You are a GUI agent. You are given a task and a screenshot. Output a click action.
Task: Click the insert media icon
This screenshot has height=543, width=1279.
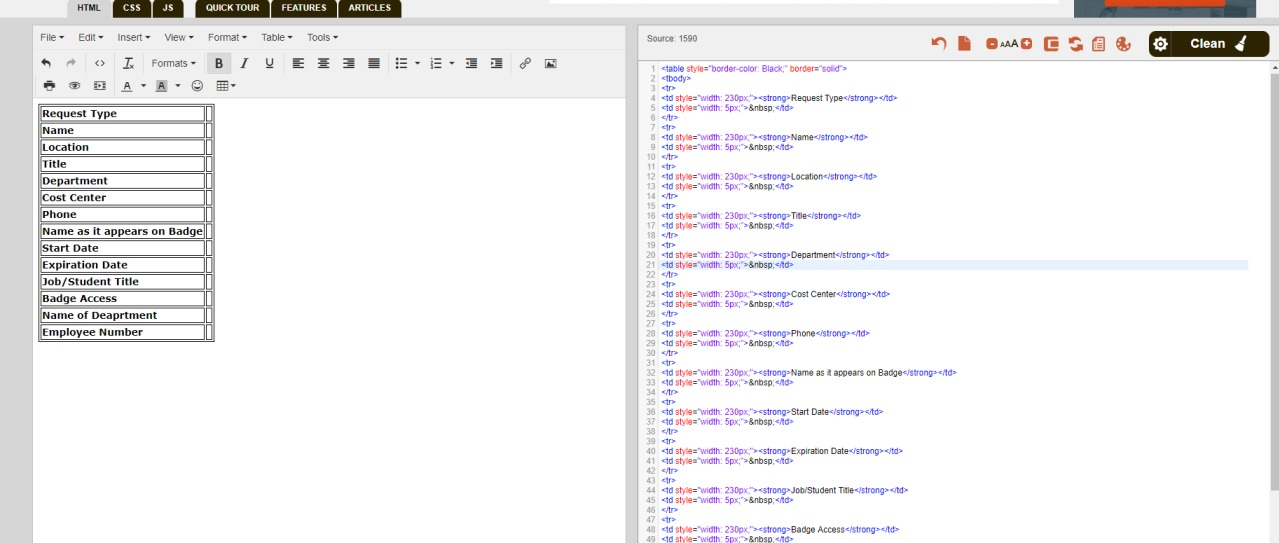[99, 86]
